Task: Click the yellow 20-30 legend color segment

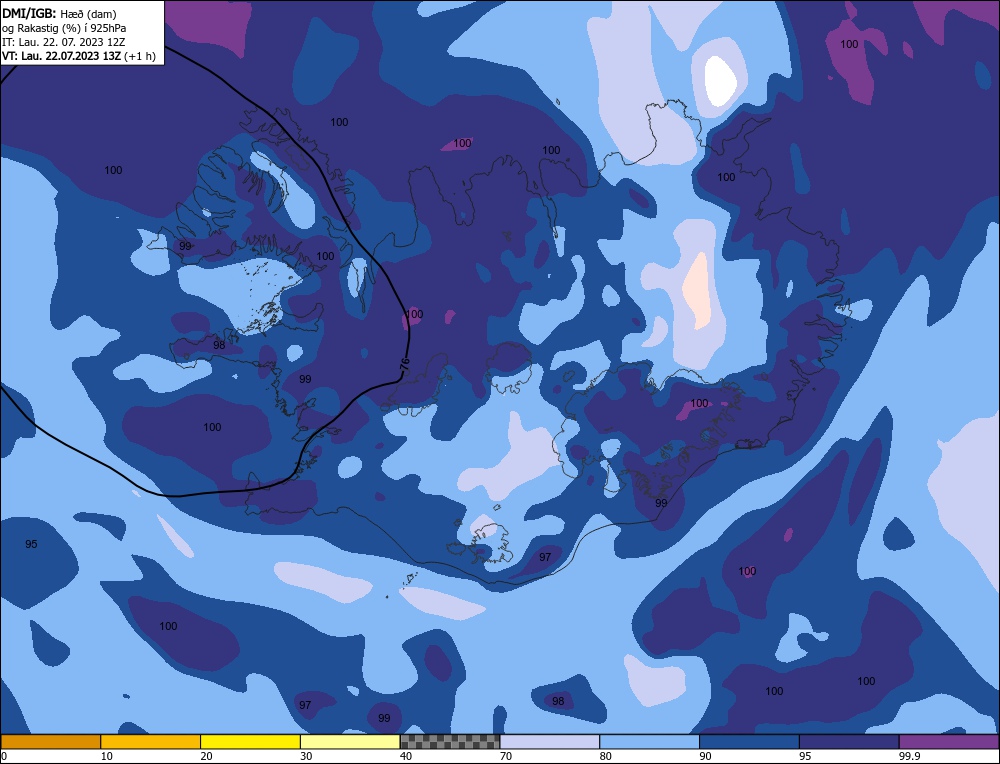Action: click(251, 742)
